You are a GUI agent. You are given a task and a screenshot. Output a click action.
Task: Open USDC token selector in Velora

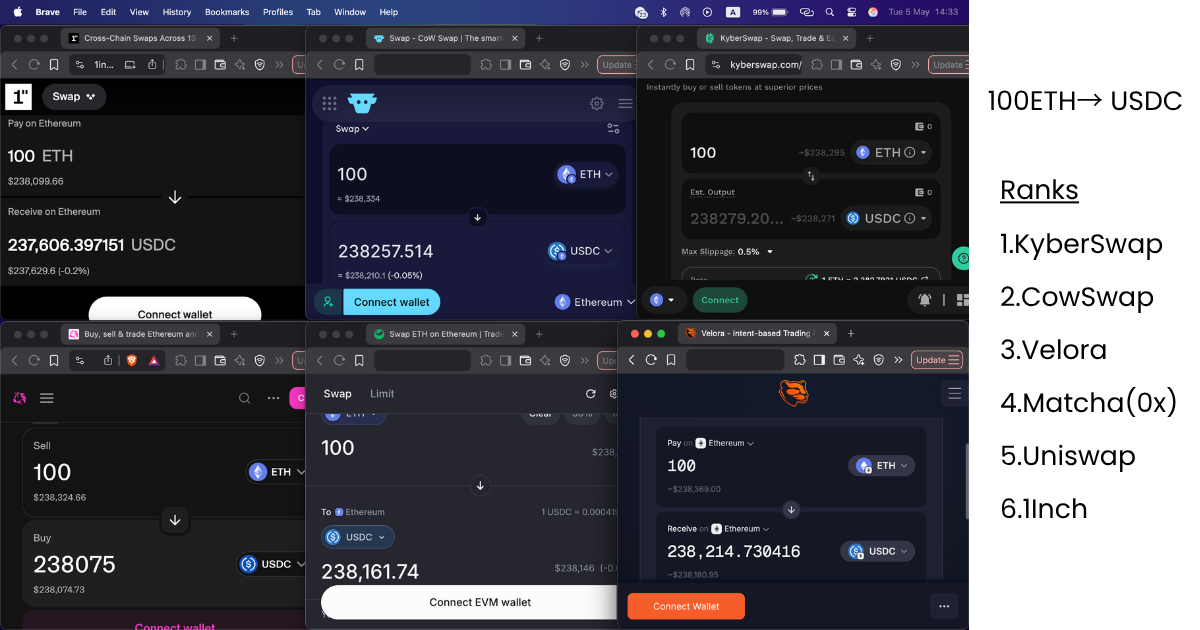click(x=878, y=551)
